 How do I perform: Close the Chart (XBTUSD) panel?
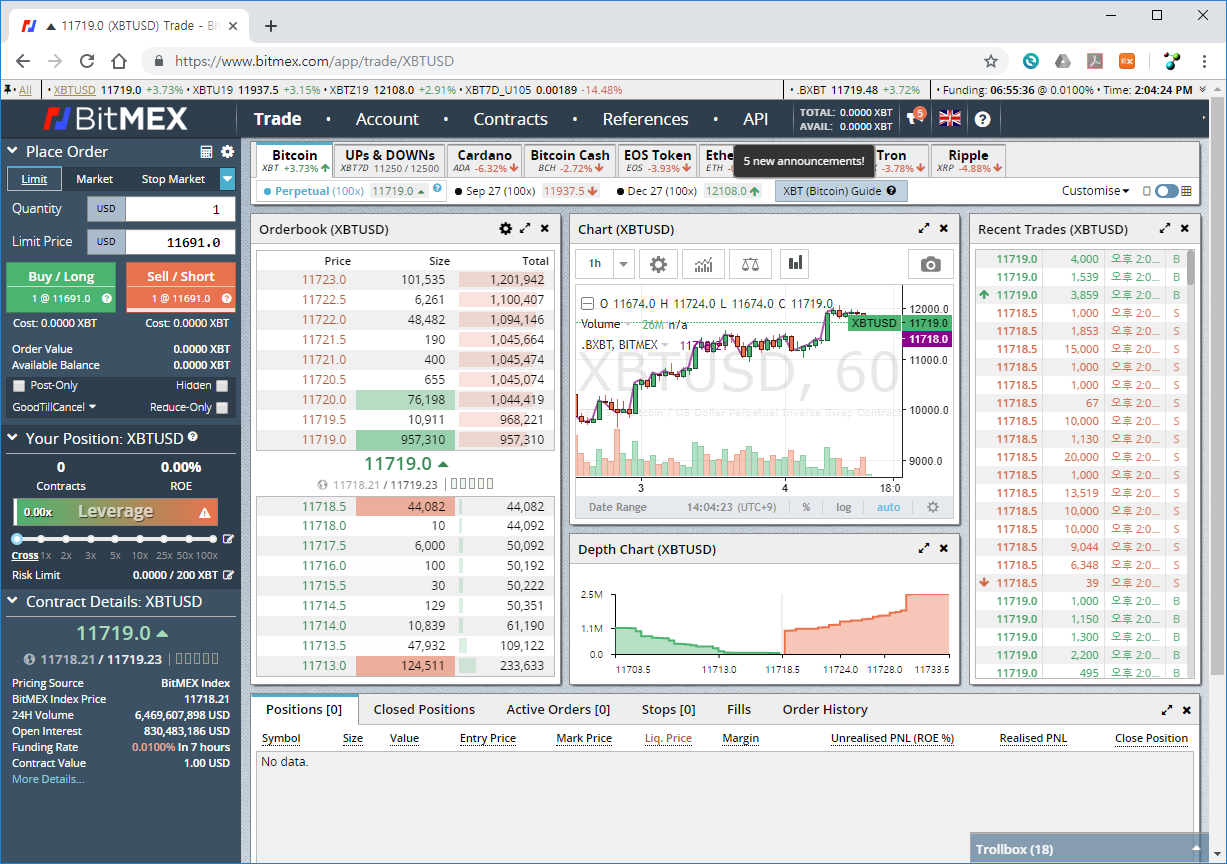(x=944, y=229)
